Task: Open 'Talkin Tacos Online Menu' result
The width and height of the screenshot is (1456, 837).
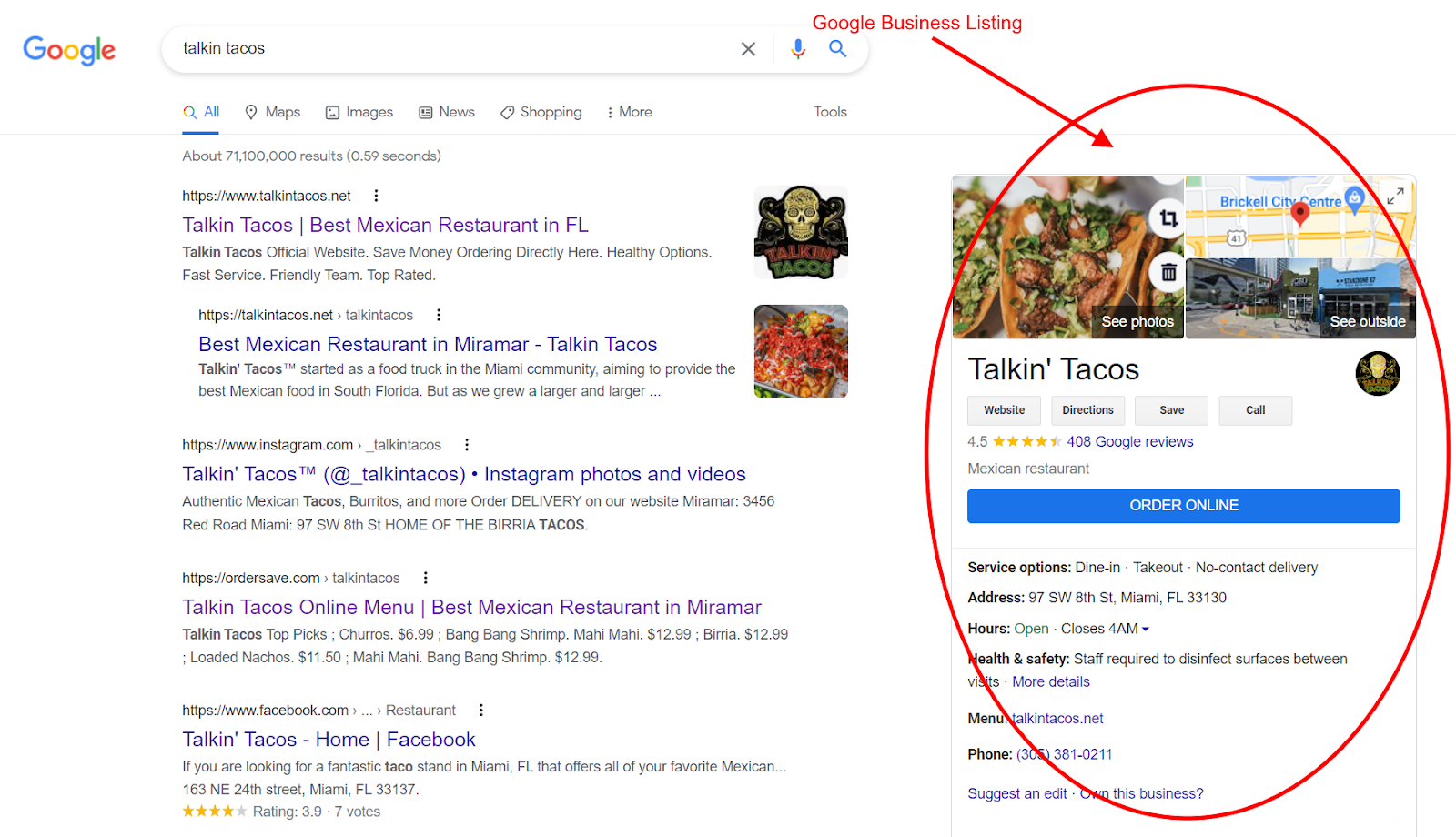Action: click(471, 607)
